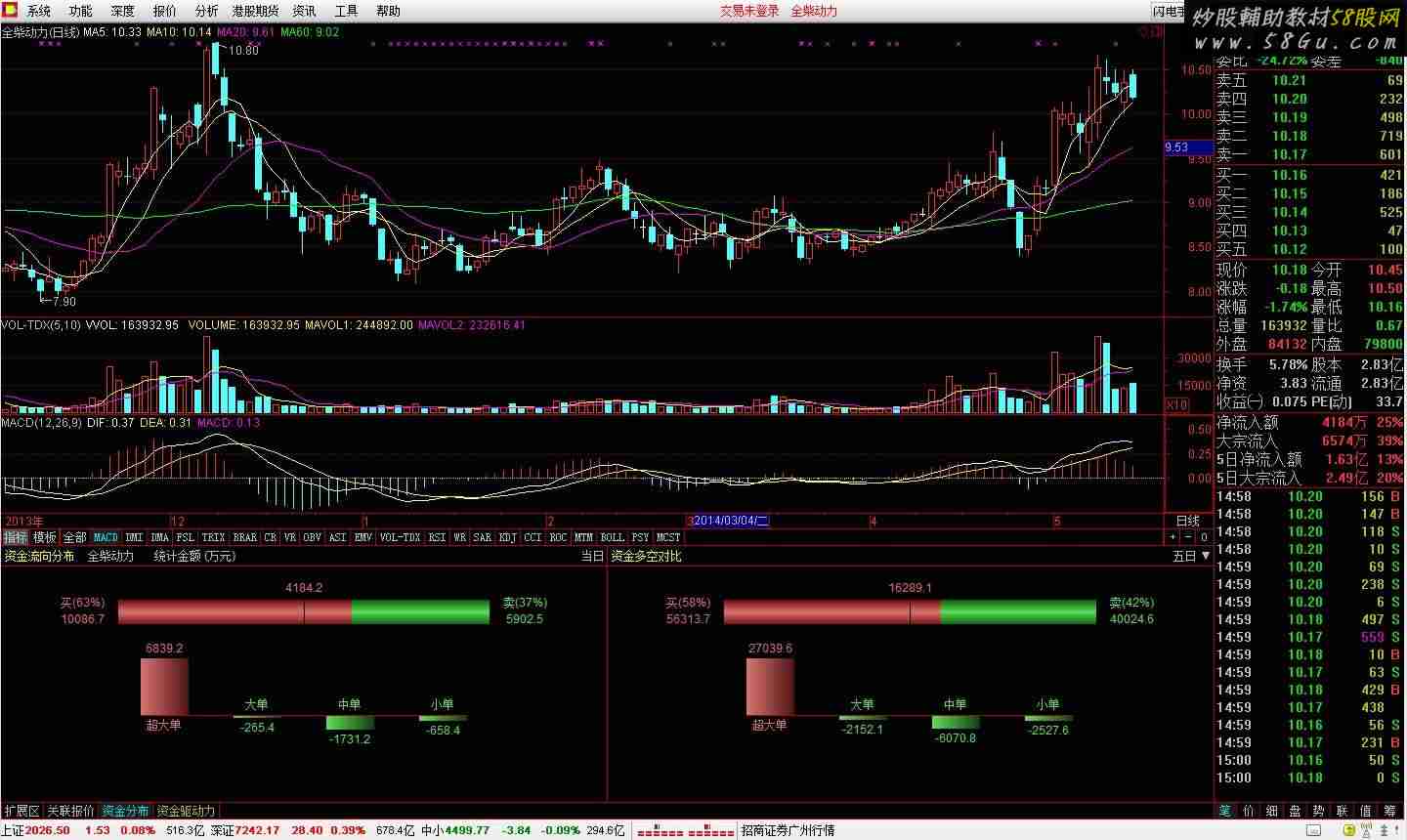Select the 筹 tab in side panel
Screen dimensions: 1407x840
click(x=1390, y=811)
